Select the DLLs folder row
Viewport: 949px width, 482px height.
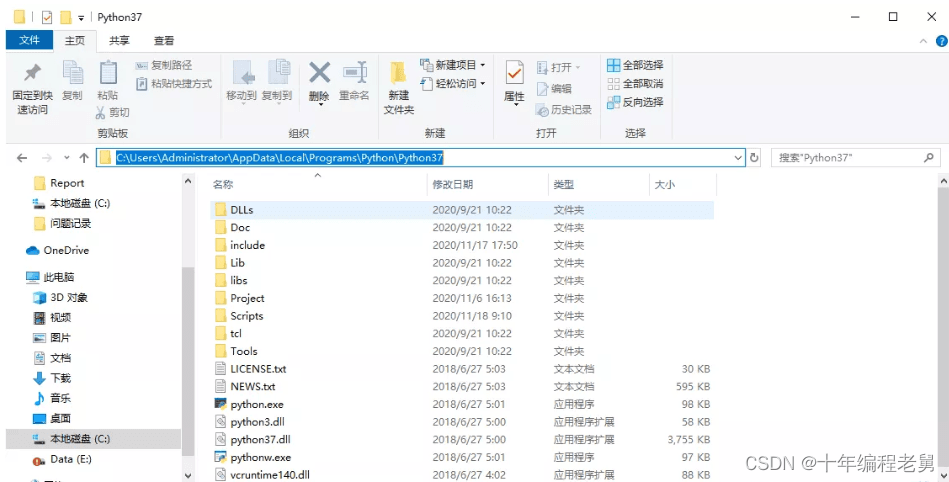[x=462, y=210]
